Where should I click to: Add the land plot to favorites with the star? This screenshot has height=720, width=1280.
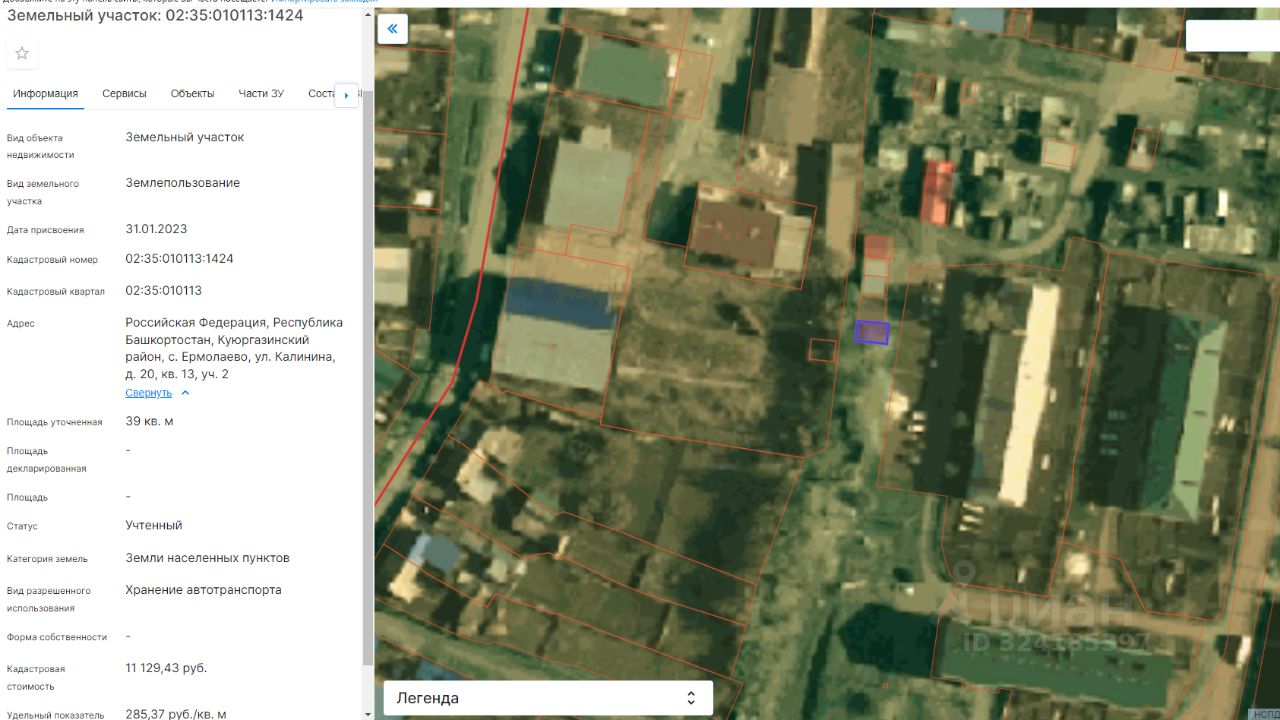22,54
